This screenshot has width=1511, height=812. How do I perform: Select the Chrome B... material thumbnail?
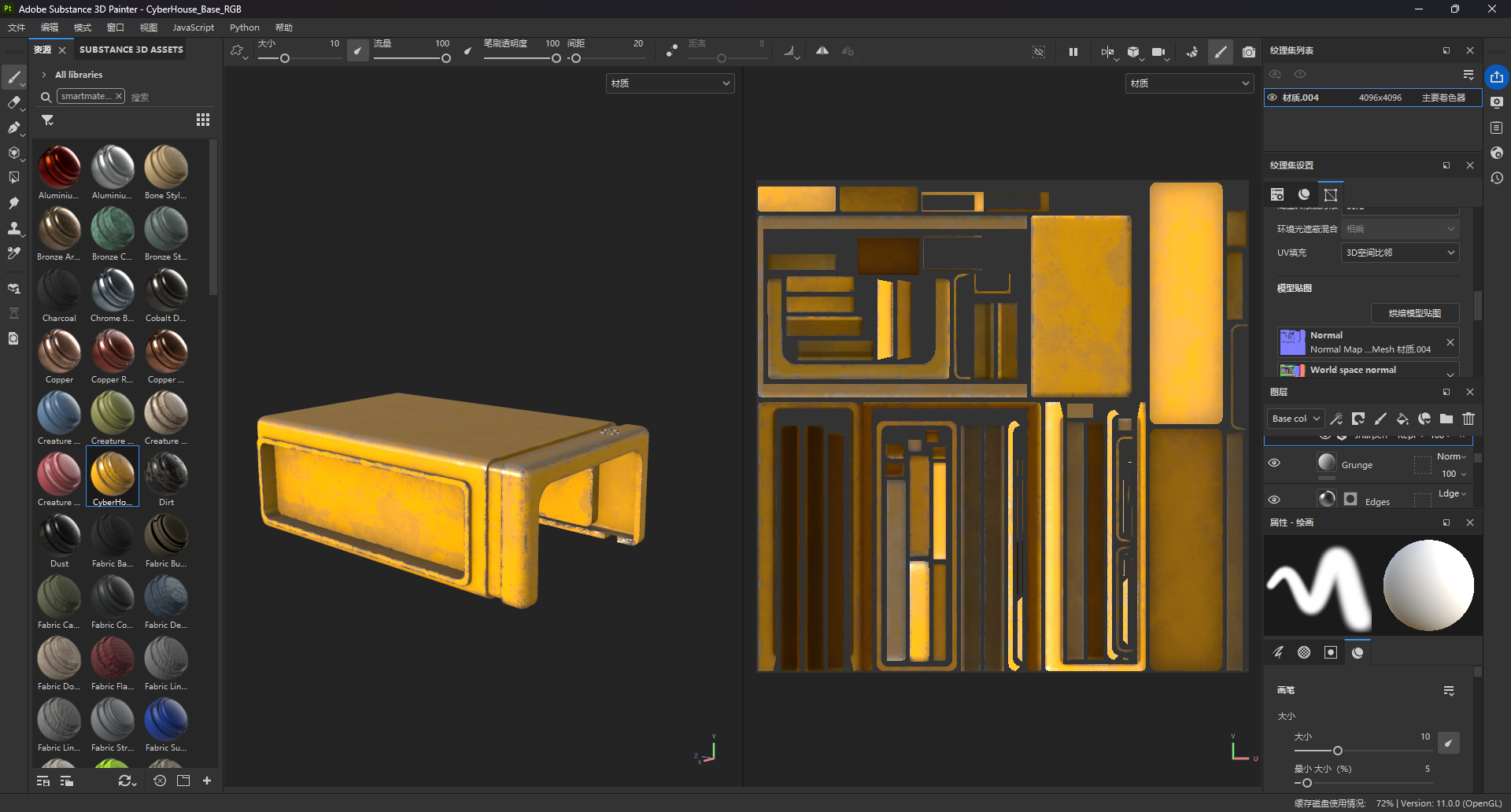click(113, 295)
